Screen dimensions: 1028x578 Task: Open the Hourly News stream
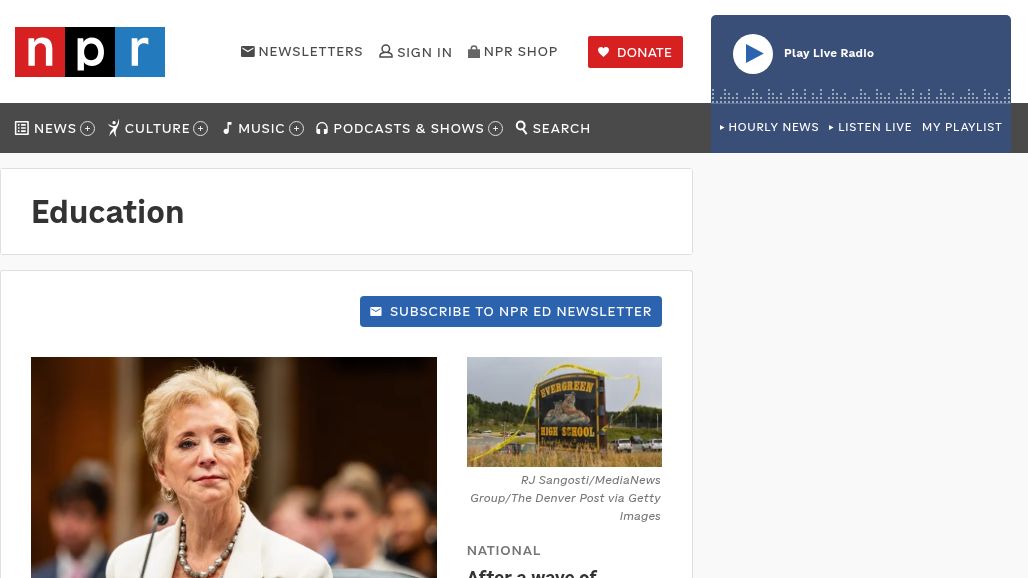[x=769, y=127]
